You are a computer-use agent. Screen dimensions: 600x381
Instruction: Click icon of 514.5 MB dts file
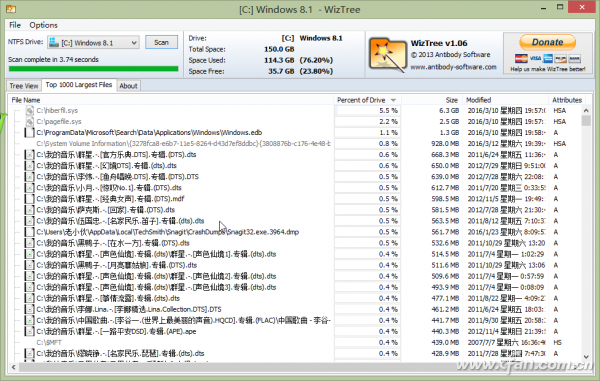coord(29,254)
